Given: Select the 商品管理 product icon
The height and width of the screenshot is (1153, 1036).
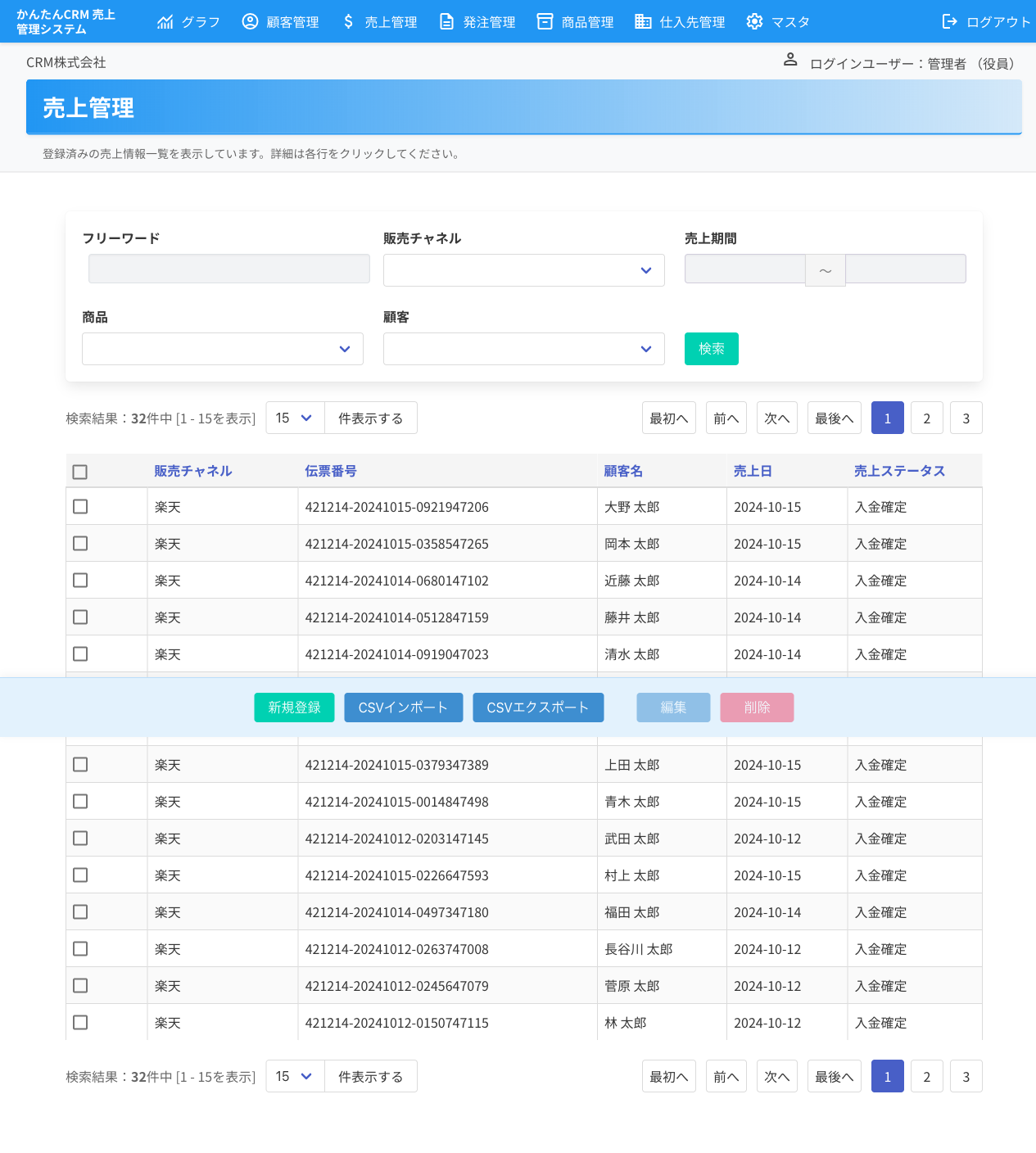Looking at the screenshot, I should pos(545,21).
